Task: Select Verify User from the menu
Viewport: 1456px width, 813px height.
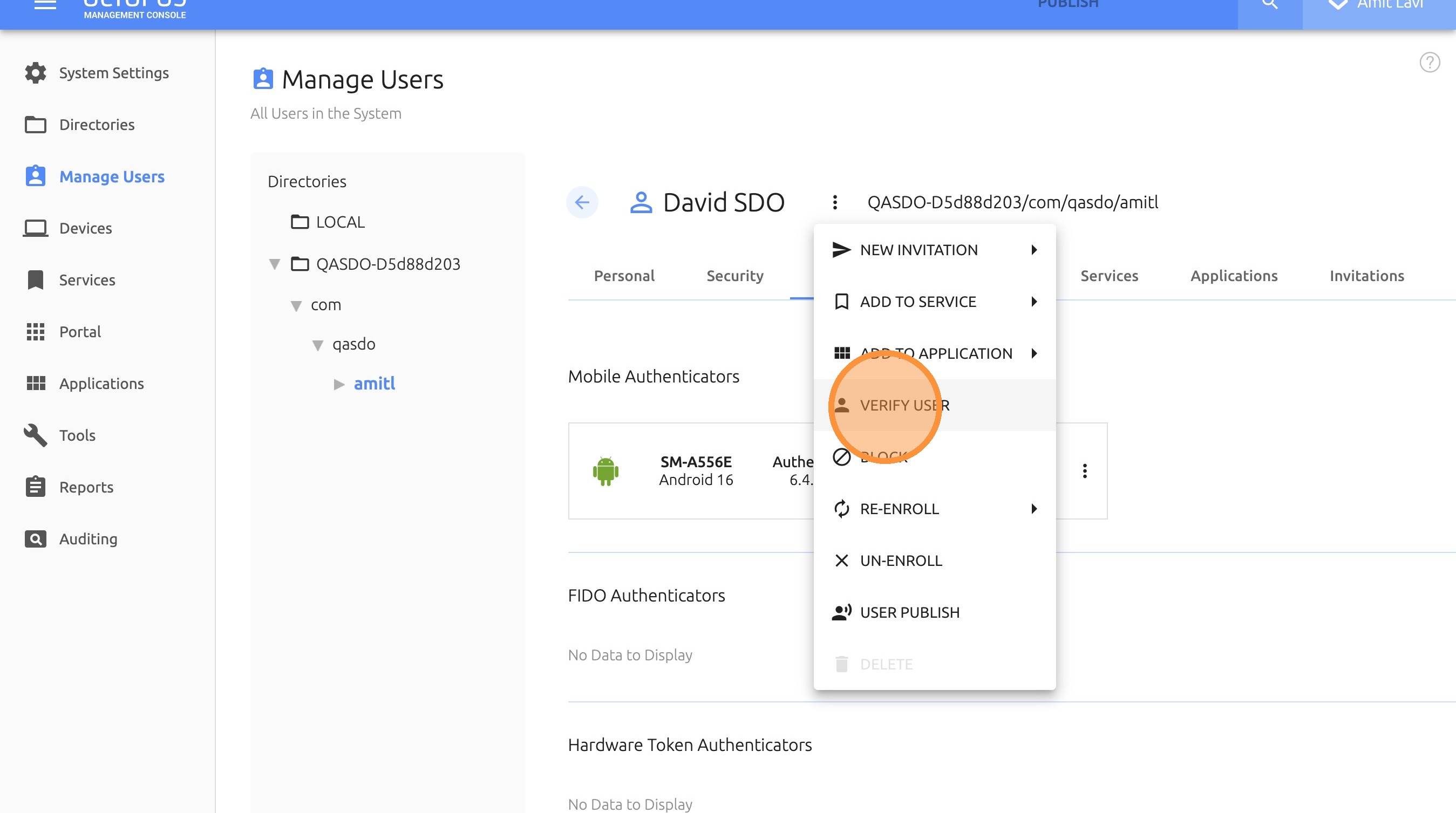Action: pyautogui.click(x=904, y=405)
